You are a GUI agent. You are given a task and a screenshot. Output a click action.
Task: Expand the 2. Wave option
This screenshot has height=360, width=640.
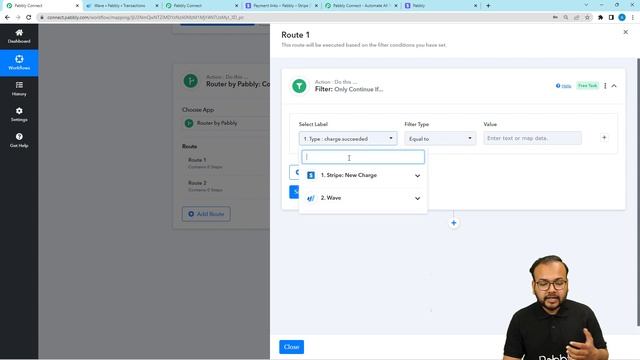click(x=363, y=198)
